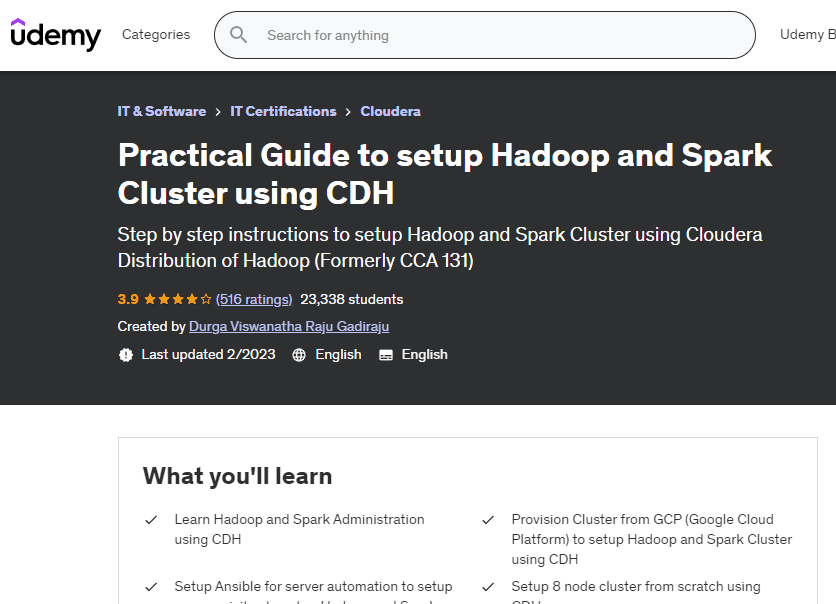Focus the Search for anything field

485,35
